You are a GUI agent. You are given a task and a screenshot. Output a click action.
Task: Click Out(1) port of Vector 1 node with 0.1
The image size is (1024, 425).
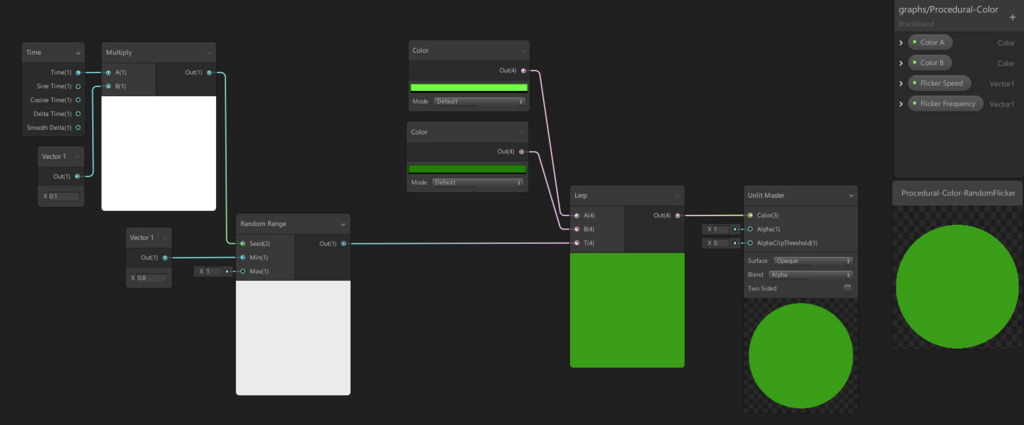tap(78, 176)
